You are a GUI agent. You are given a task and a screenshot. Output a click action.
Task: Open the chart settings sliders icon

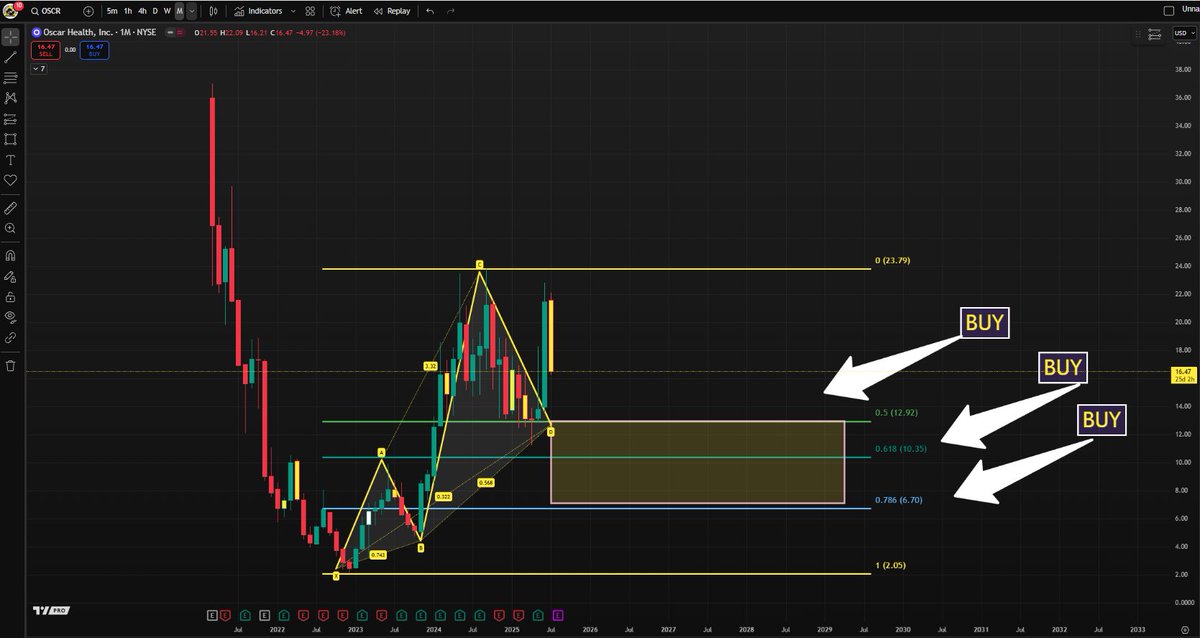point(1155,35)
